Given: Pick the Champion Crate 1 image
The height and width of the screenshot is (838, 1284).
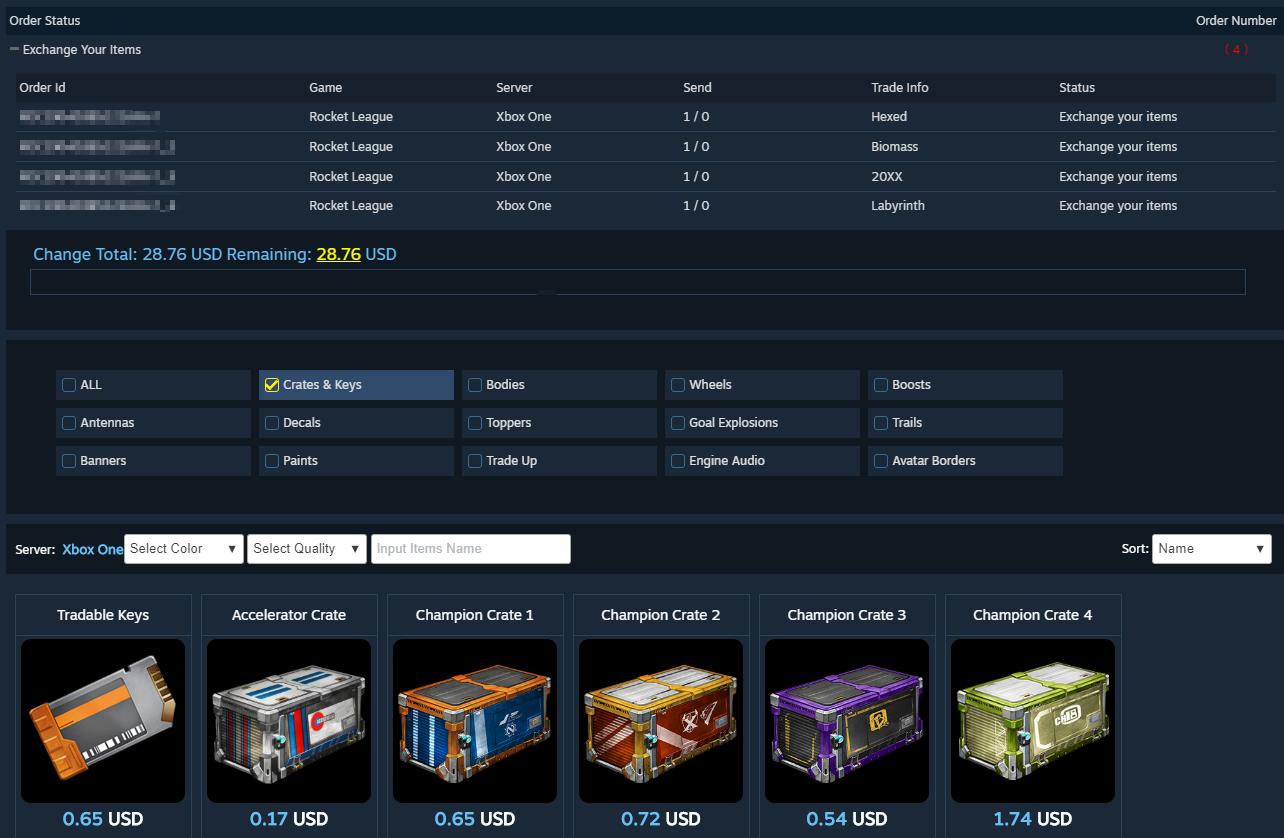Looking at the screenshot, I should [475, 720].
